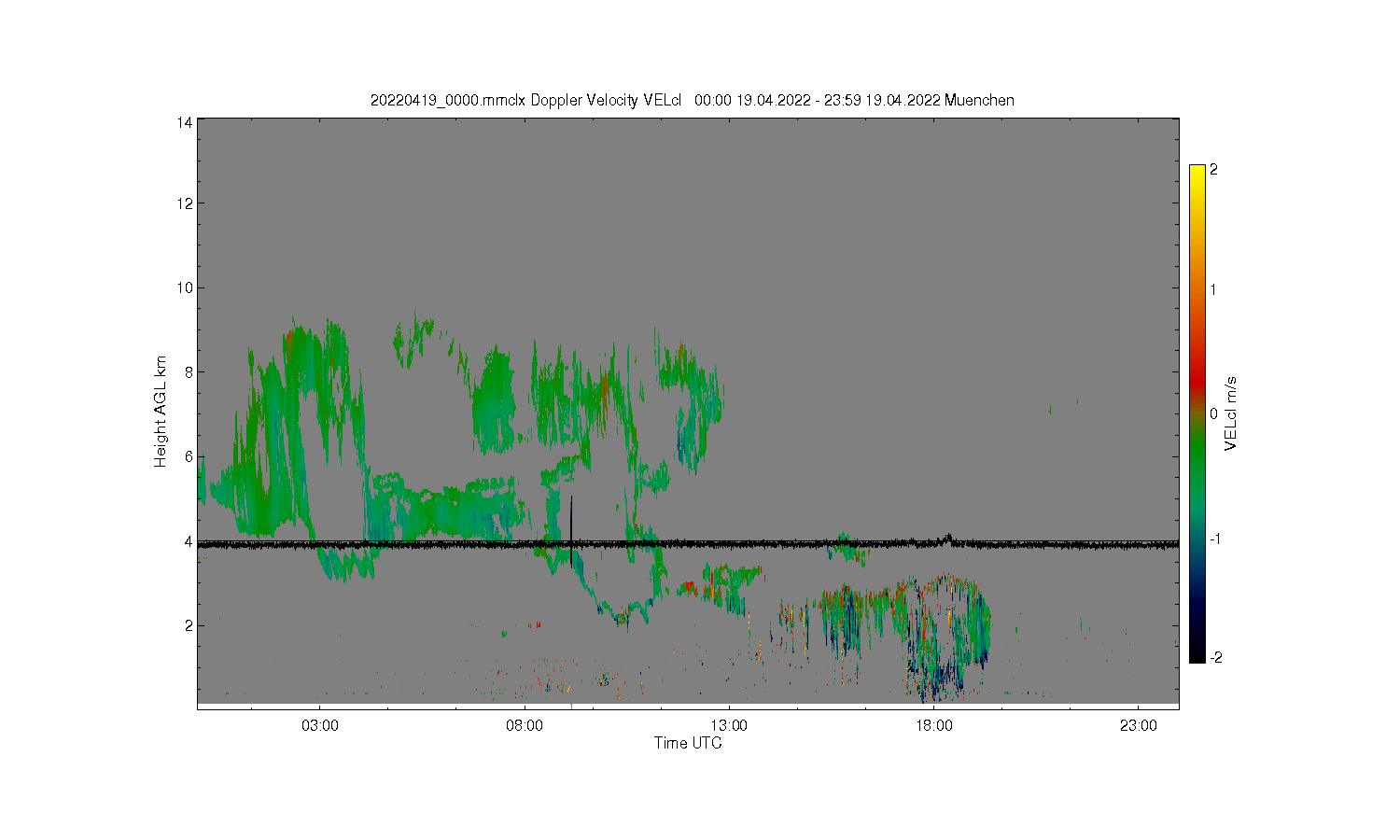Click the 4 height tick label
Image resolution: width=1400 pixels, height=840 pixels.
click(x=189, y=541)
